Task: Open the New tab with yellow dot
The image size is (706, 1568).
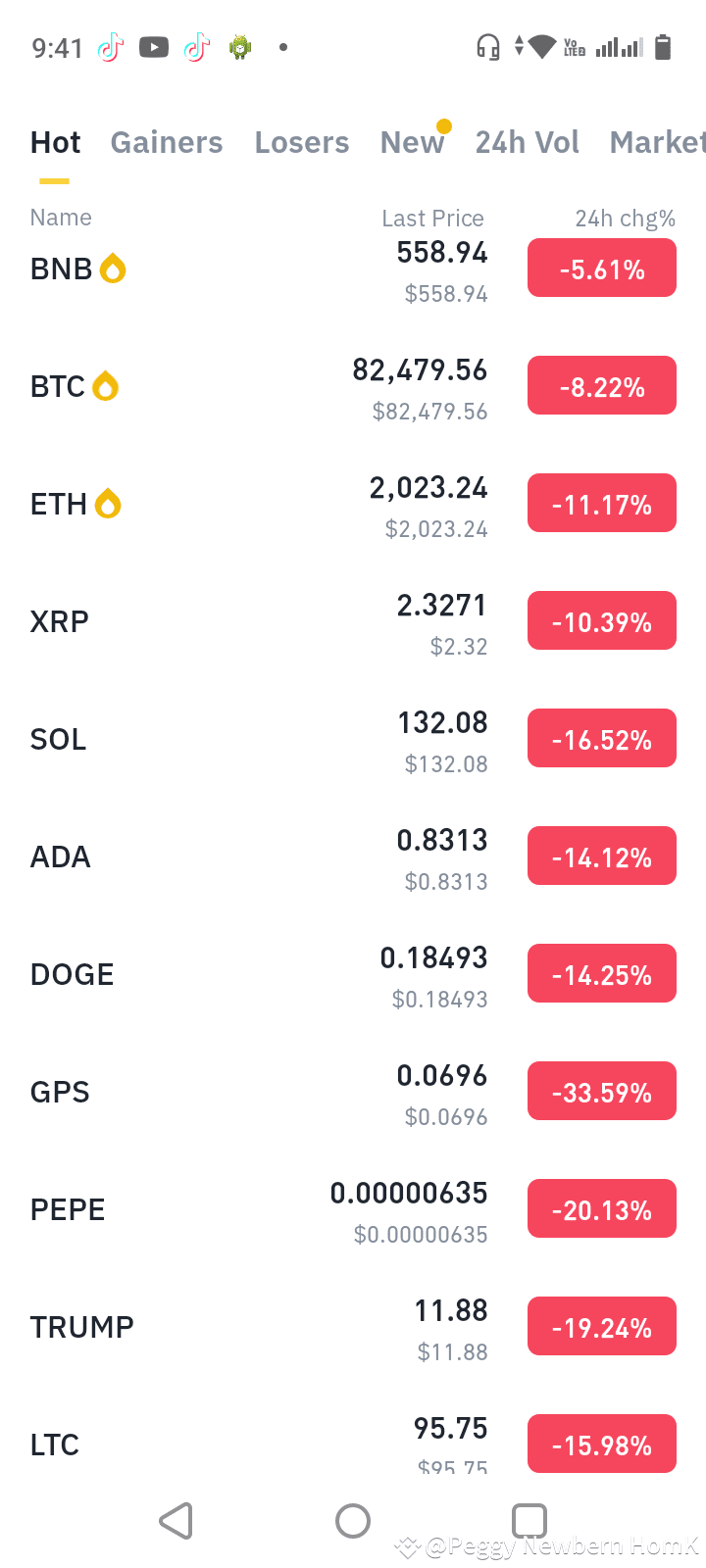Action: pos(413,143)
